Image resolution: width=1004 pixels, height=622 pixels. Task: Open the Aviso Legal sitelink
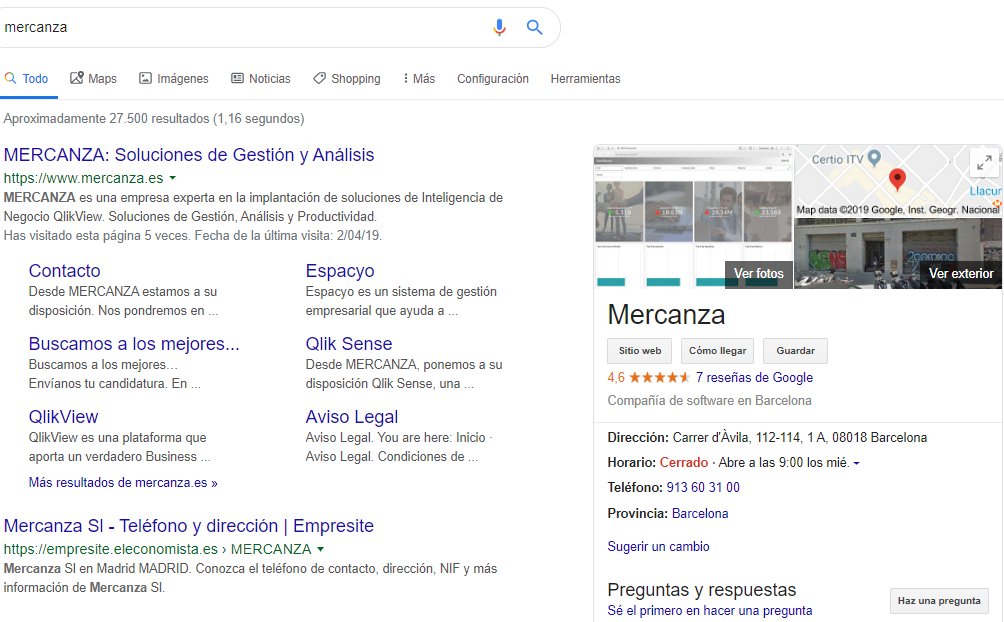(x=352, y=416)
